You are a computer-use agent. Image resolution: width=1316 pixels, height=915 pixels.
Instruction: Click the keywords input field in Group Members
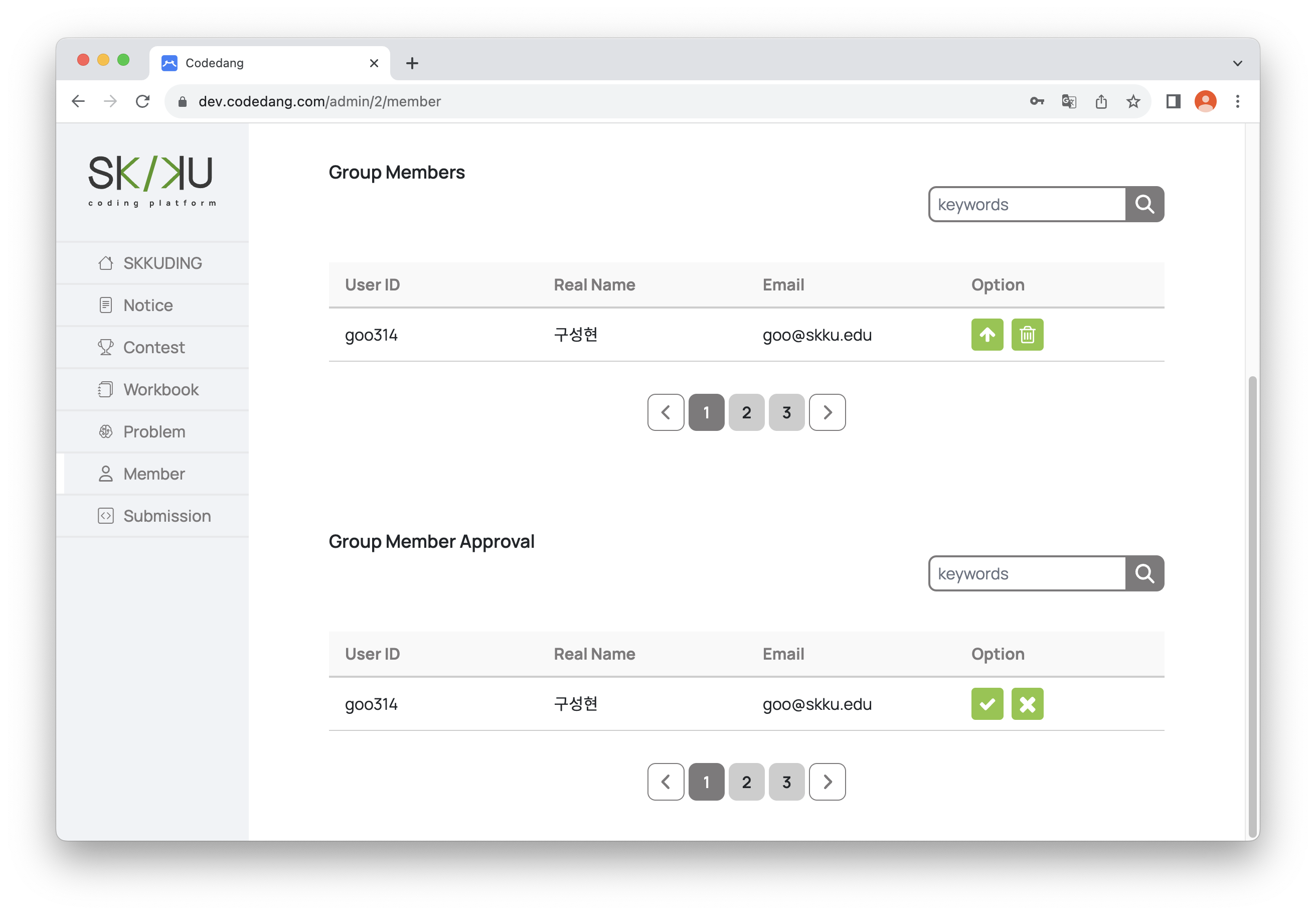[x=1026, y=204]
